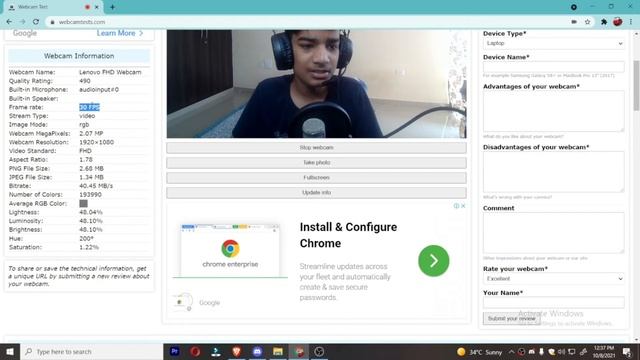Reload the webcam test page
The width and height of the screenshot is (640, 360).
point(36,22)
